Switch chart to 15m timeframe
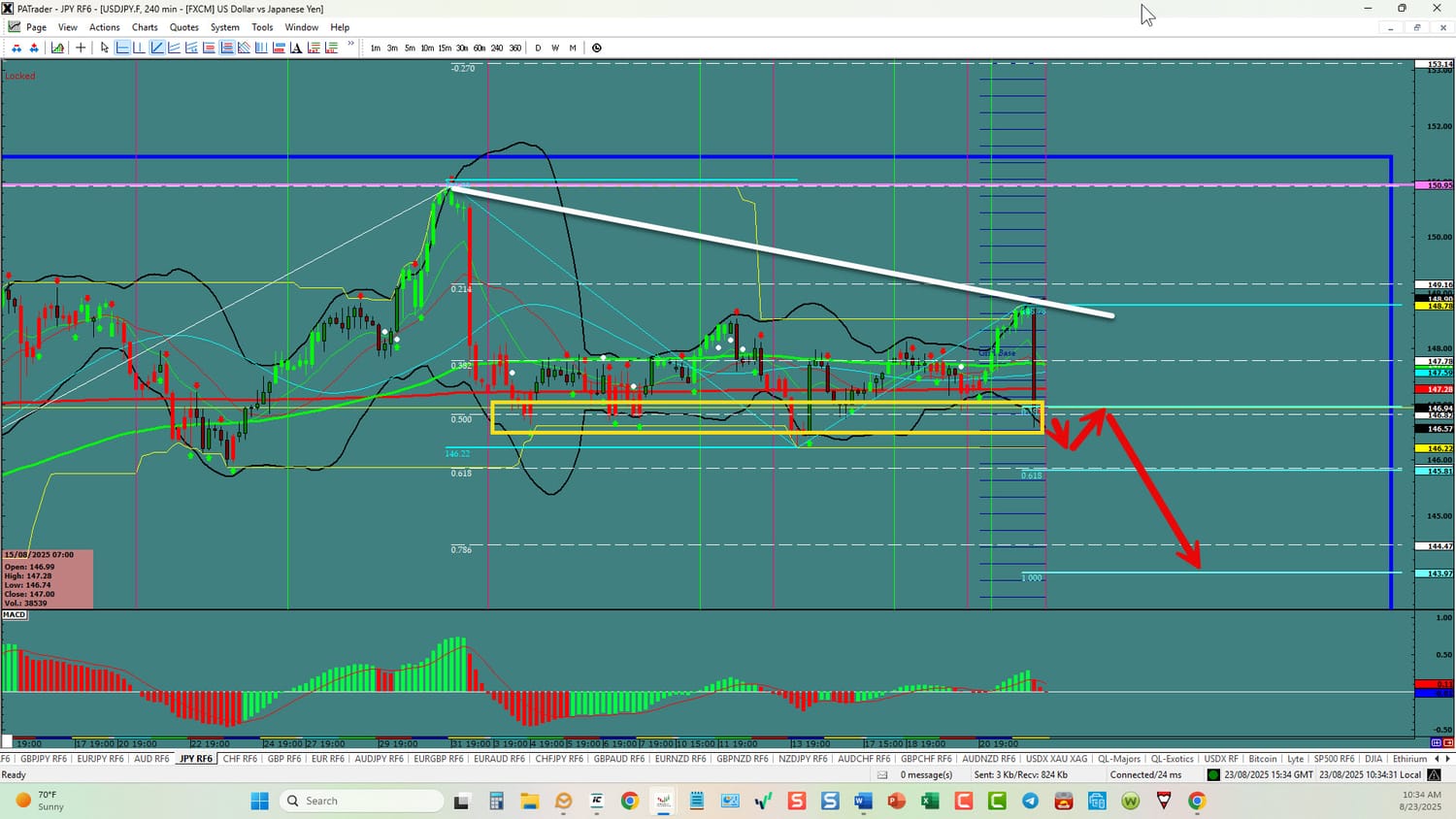The height and width of the screenshot is (819, 1456). [x=445, y=48]
